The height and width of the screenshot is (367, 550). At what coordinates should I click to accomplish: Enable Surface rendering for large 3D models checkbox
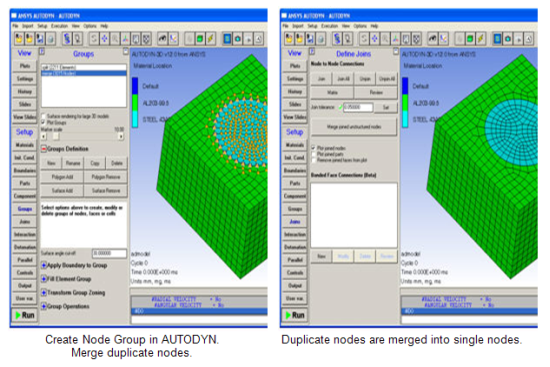point(43,116)
